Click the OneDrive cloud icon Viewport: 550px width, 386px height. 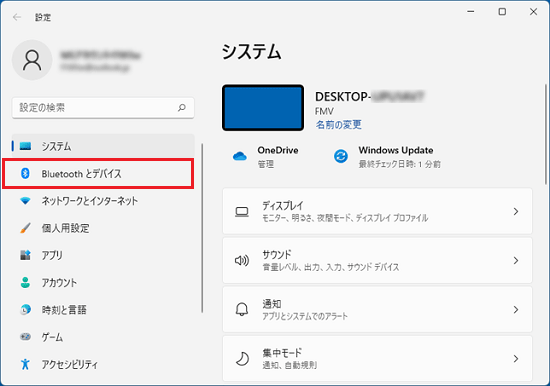240,156
